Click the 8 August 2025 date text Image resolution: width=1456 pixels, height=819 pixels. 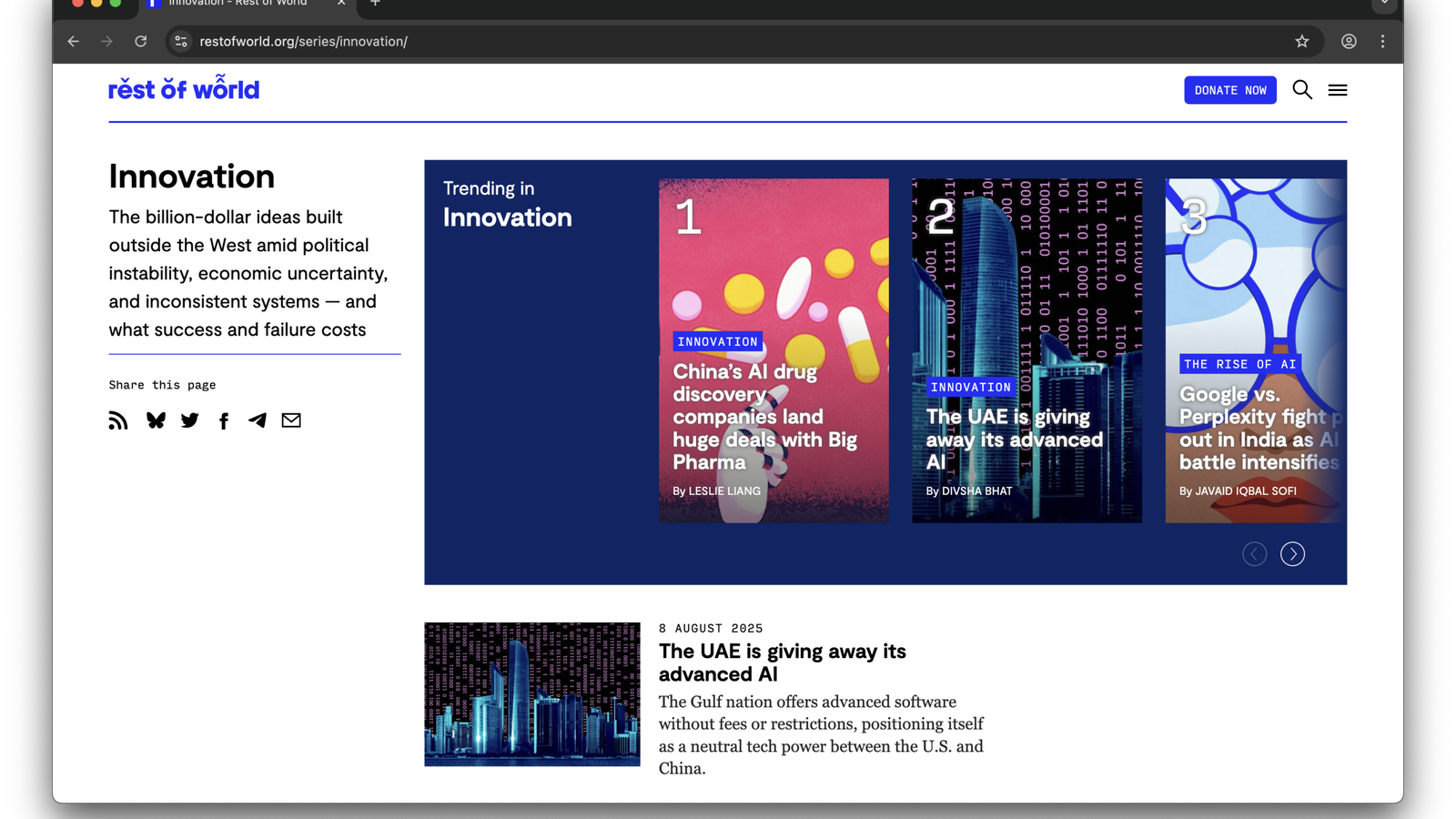pos(711,629)
